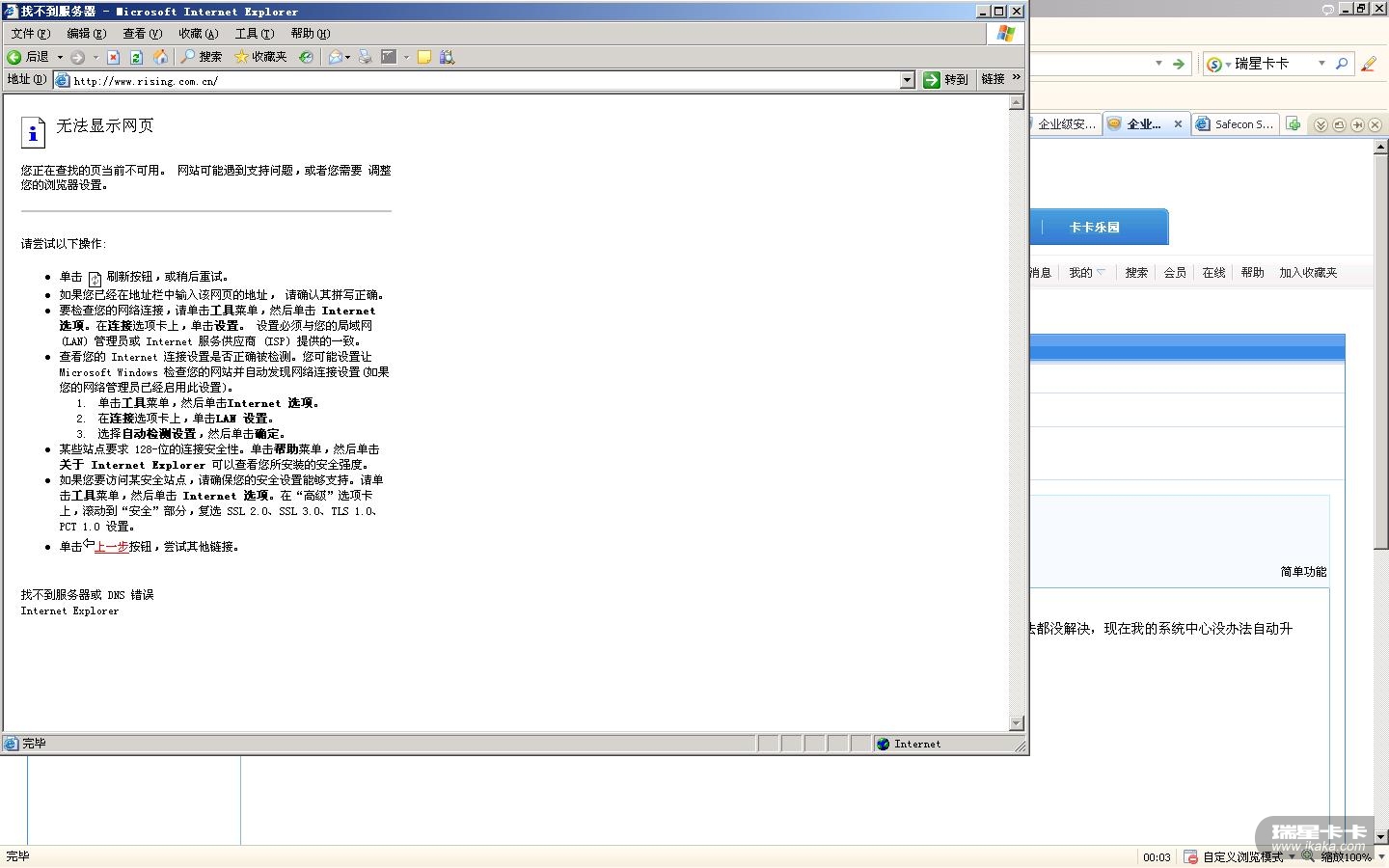Screen dimensions: 1389x868
Task: Open the 收藏夹 favorites button in IE toolbar
Action: (260, 57)
